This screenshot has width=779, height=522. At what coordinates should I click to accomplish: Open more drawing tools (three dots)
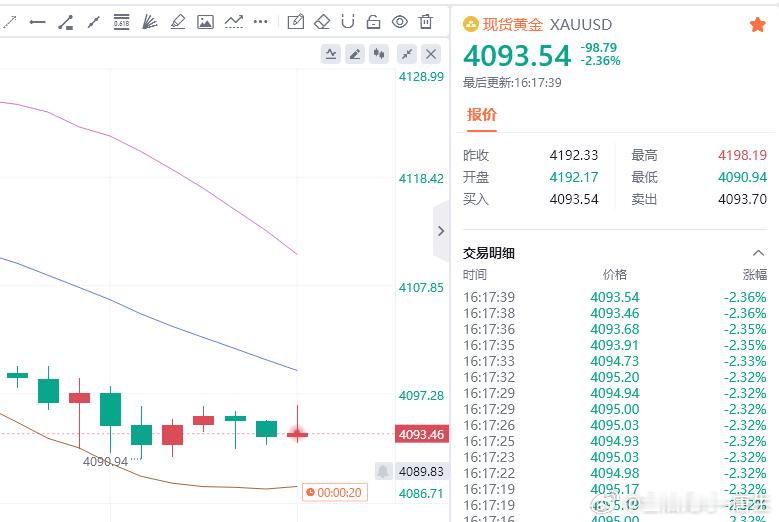[x=260, y=22]
